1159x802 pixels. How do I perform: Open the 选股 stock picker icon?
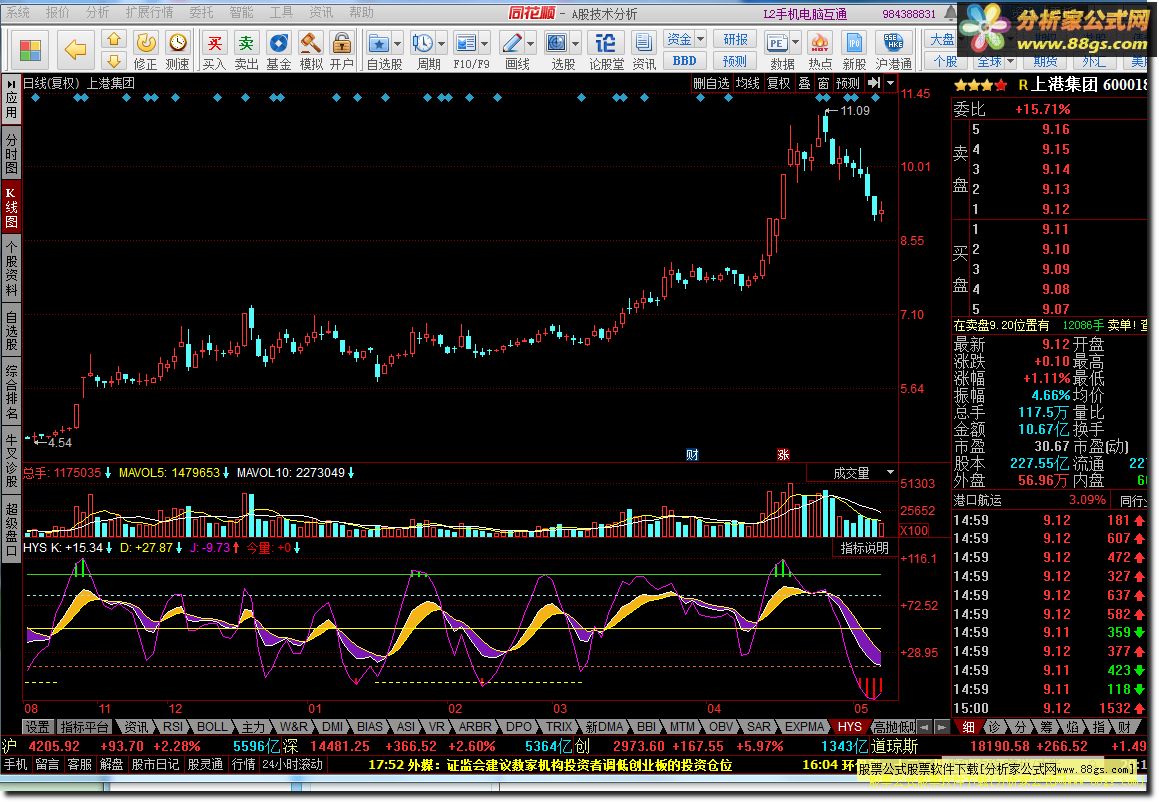(x=557, y=43)
